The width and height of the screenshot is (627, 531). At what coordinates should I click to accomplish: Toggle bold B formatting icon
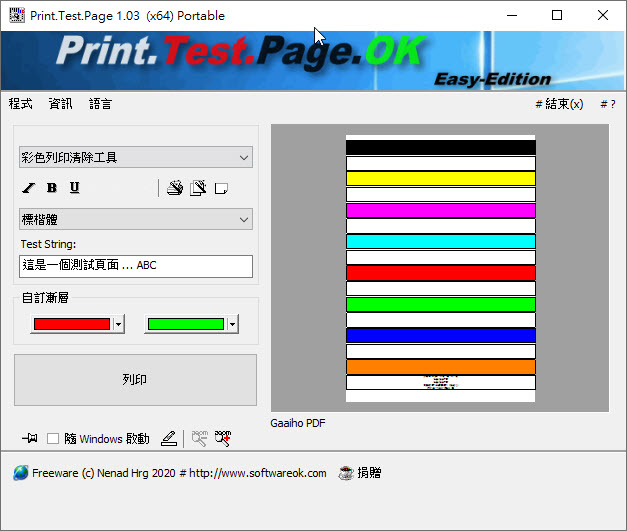pos(52,188)
